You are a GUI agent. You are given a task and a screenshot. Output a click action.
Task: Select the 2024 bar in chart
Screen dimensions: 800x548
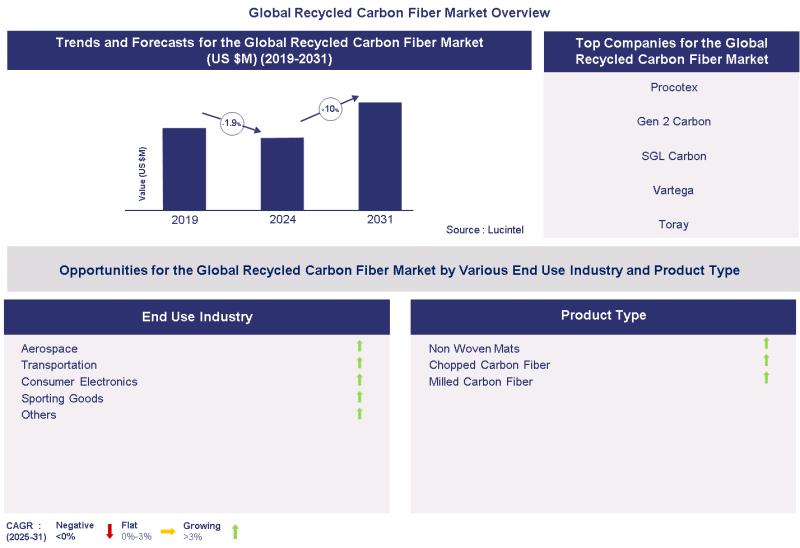pos(282,173)
